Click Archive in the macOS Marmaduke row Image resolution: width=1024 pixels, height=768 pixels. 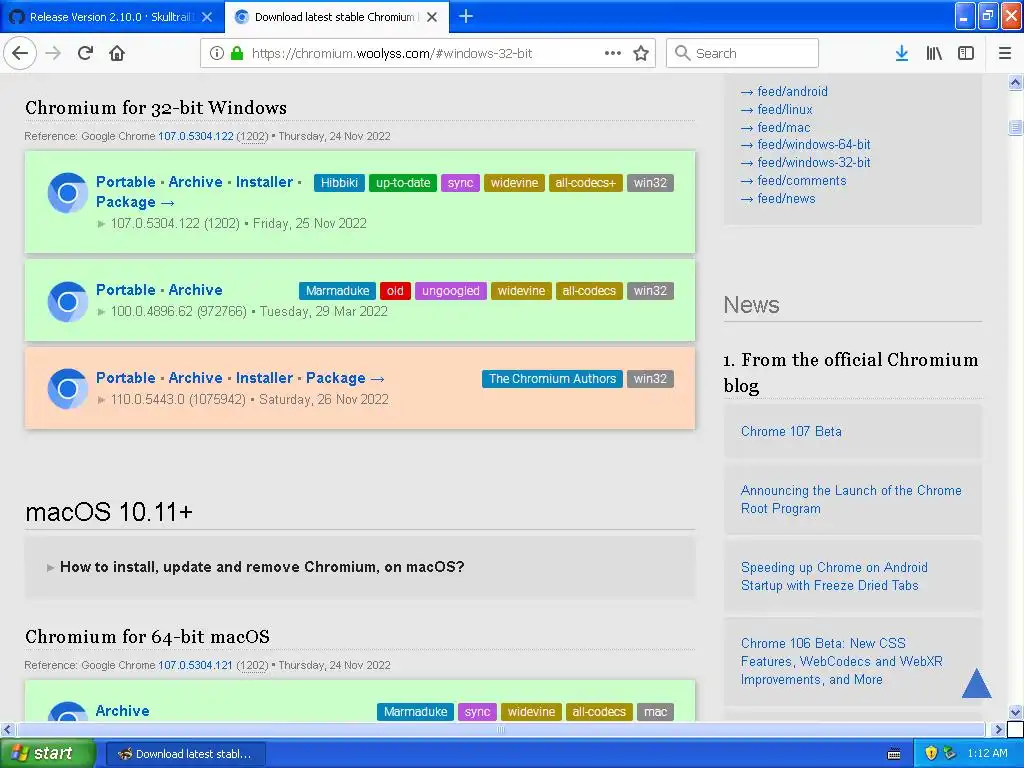tap(122, 711)
